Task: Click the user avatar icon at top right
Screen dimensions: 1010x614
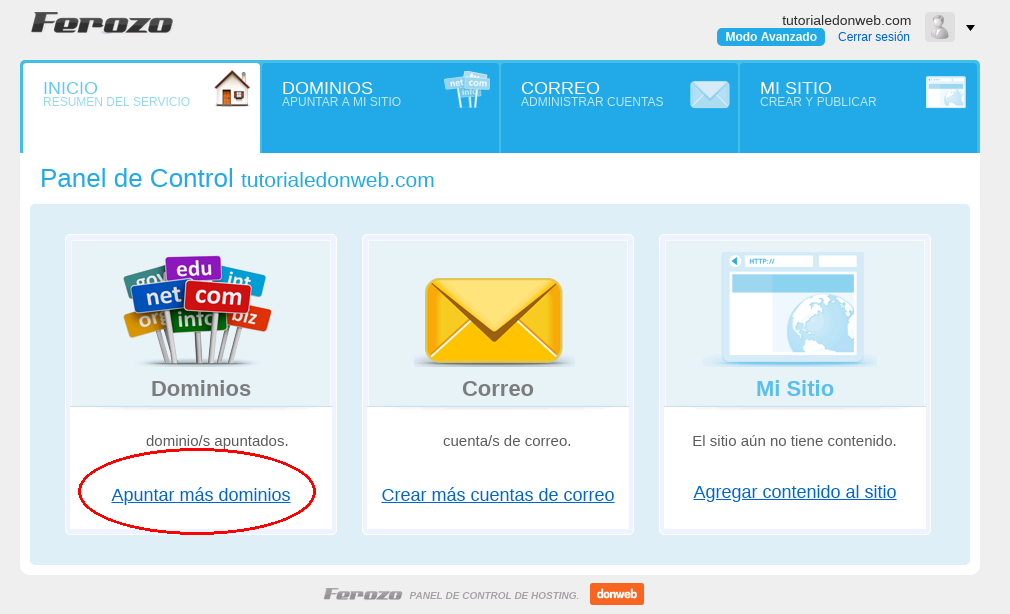Action: [x=940, y=28]
